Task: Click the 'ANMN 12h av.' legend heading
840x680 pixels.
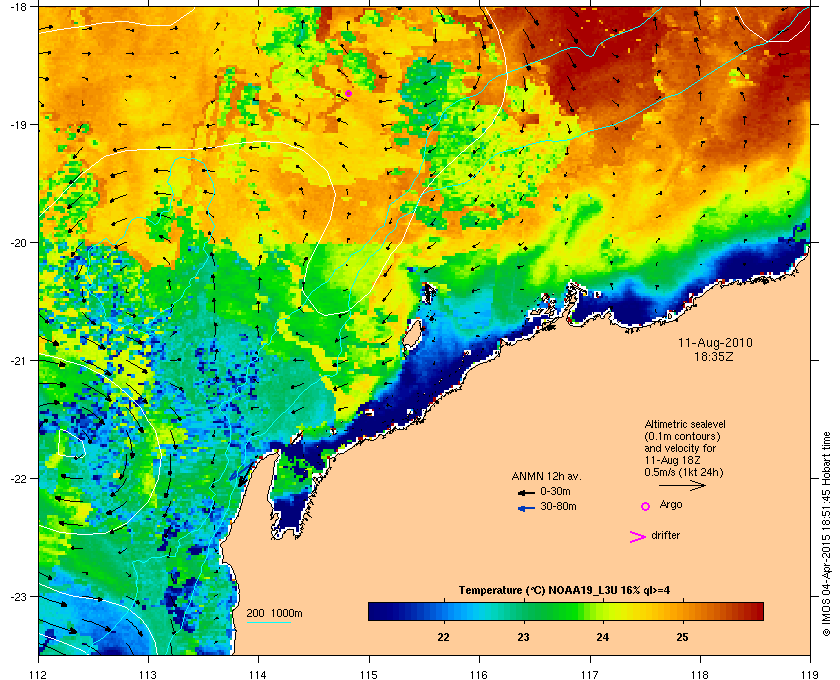Action: click(546, 476)
